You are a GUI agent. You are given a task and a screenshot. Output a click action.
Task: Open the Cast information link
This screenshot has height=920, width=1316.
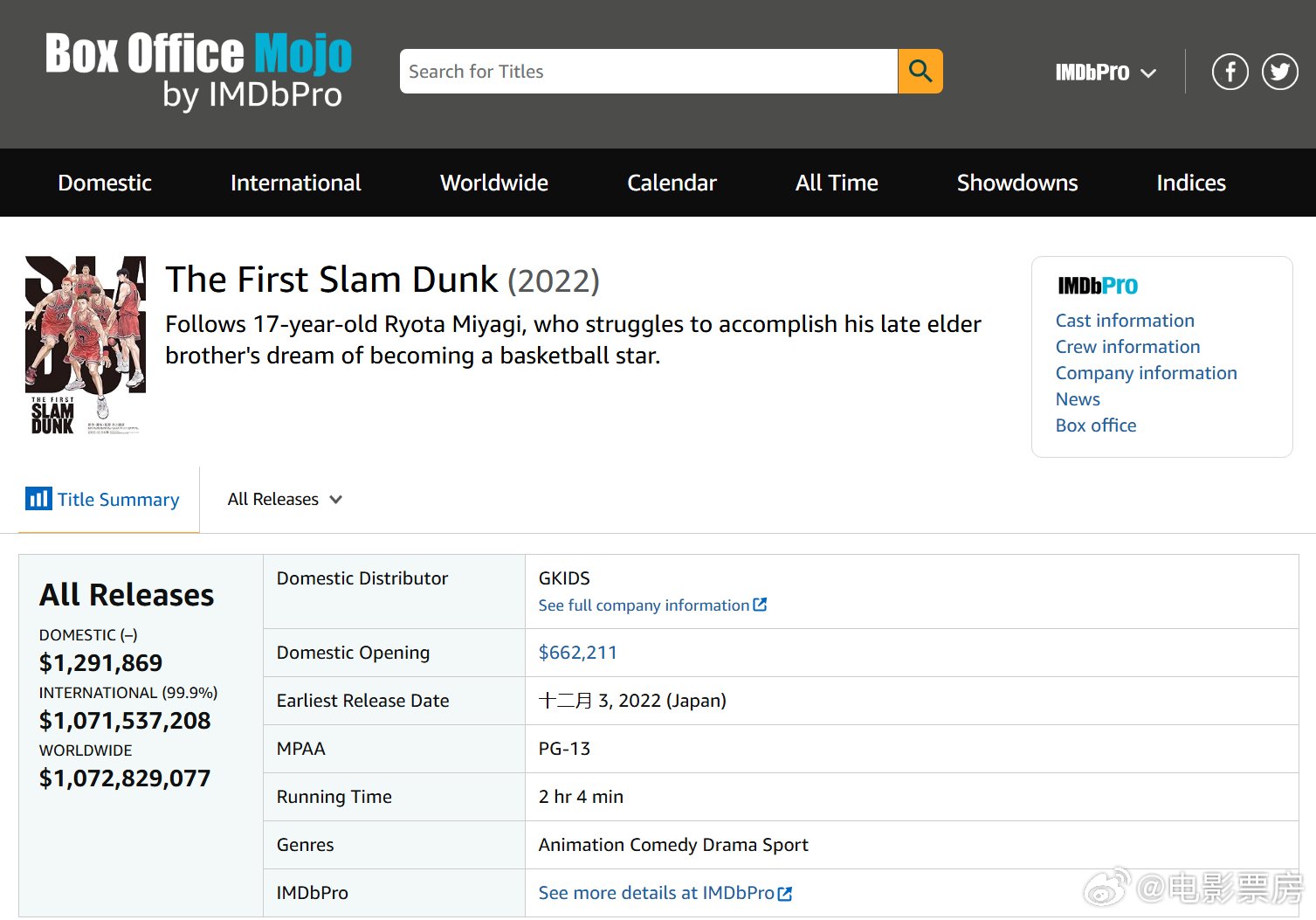1124,321
